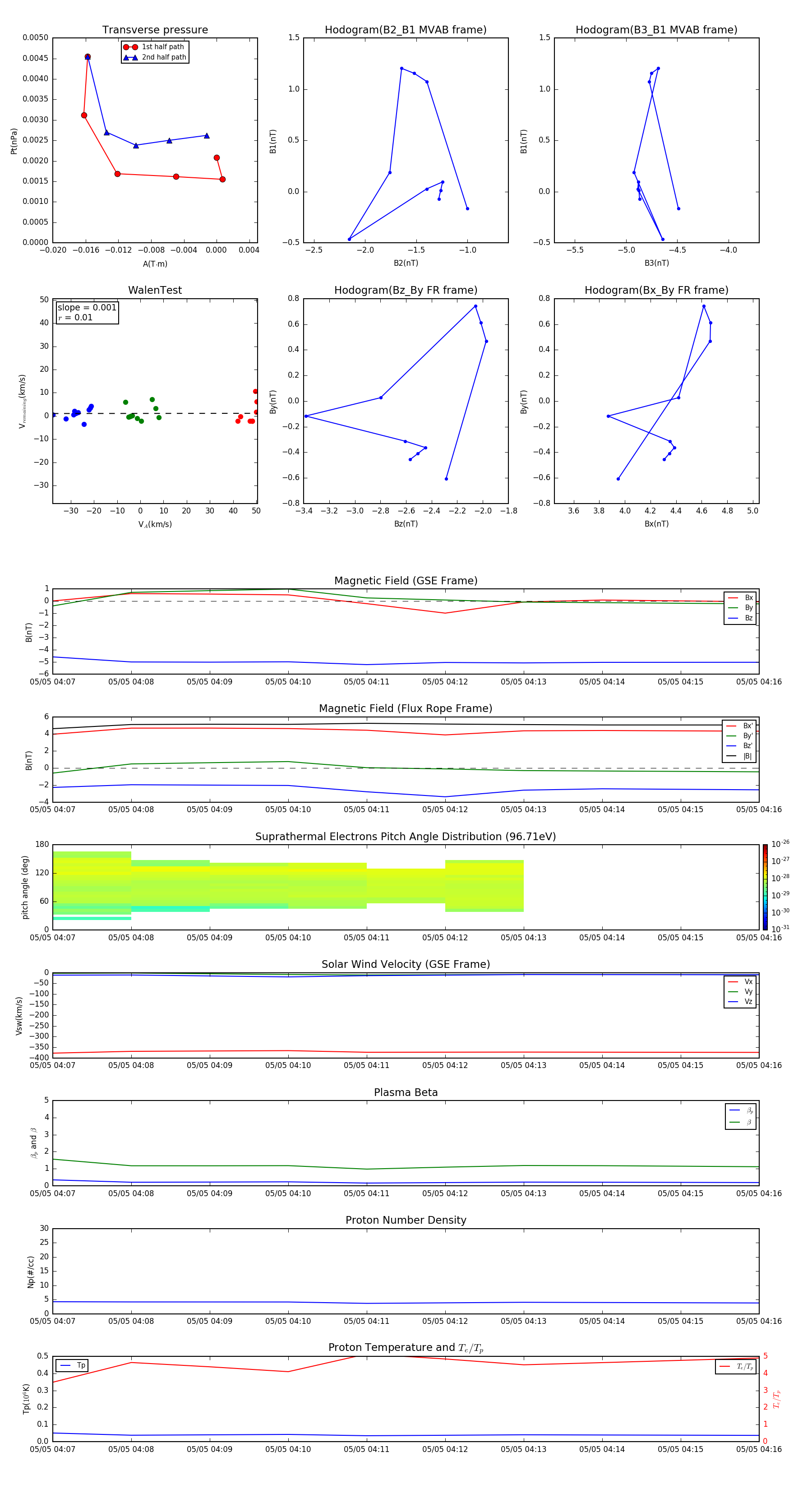Viewport: 812px width, 1489px height.
Task: Click the "Solar Wind Velocity (GSE Frame)" title
Action: [406, 965]
